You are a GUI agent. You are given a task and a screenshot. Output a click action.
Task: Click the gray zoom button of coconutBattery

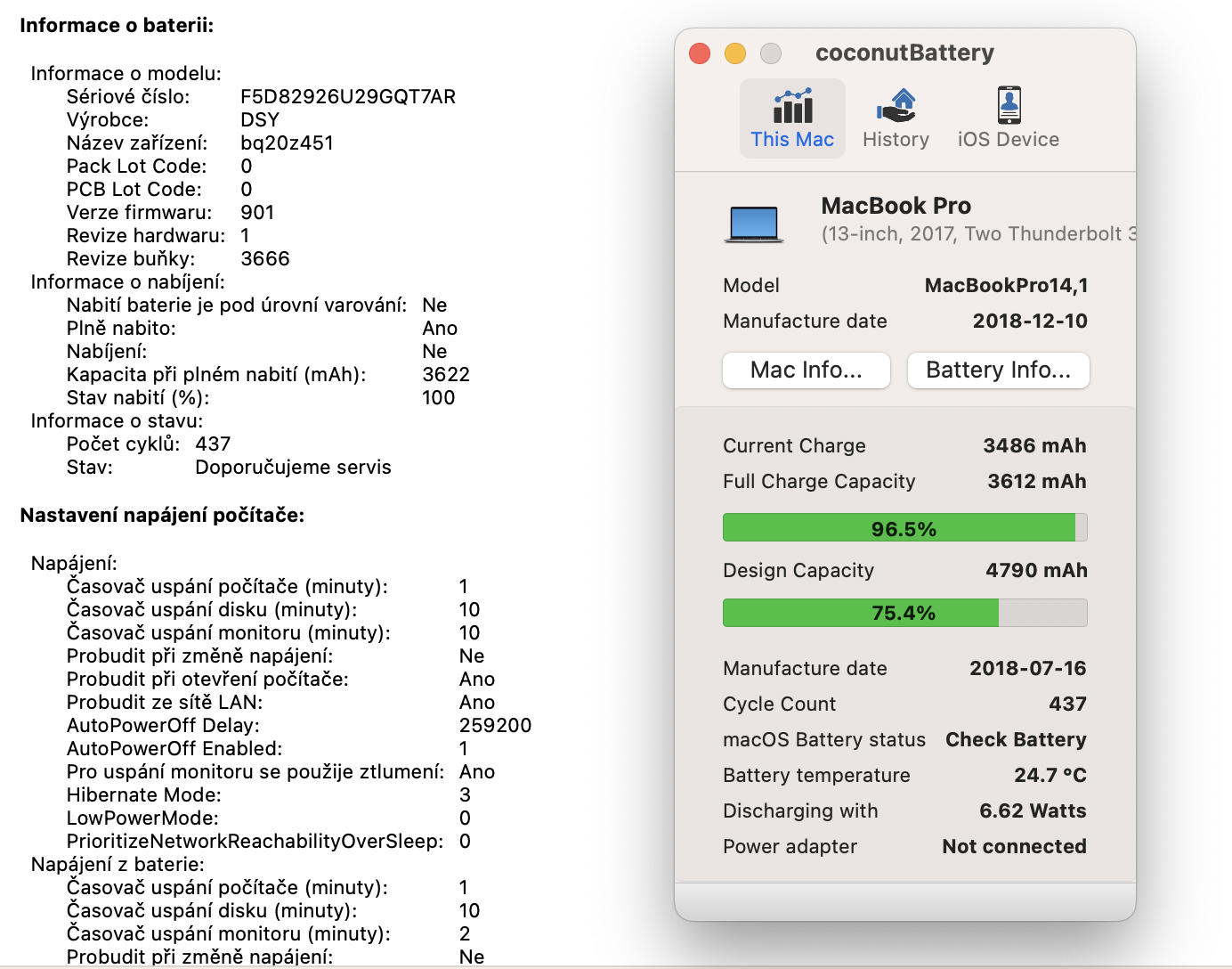(x=771, y=53)
